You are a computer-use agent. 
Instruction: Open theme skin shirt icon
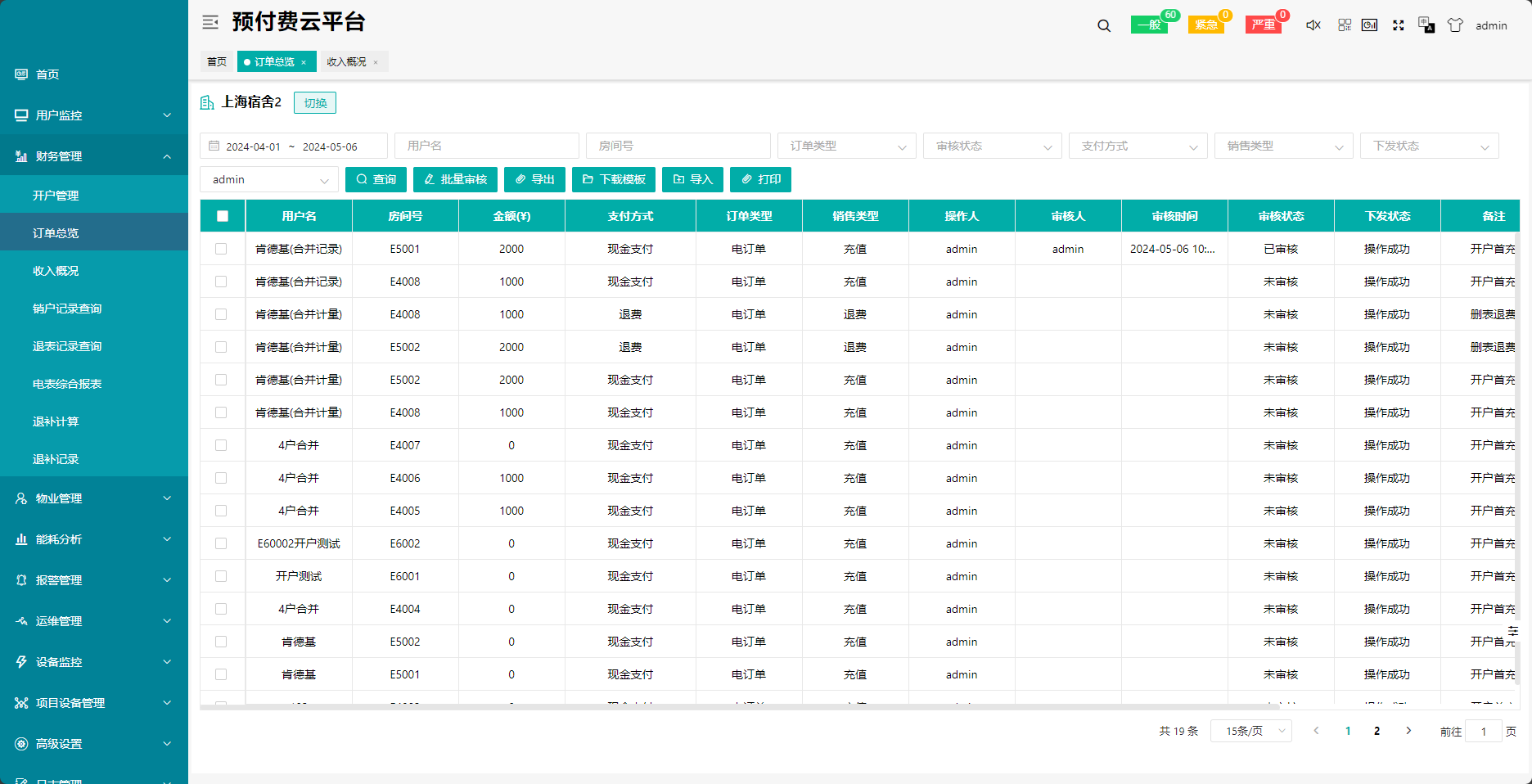(1455, 25)
